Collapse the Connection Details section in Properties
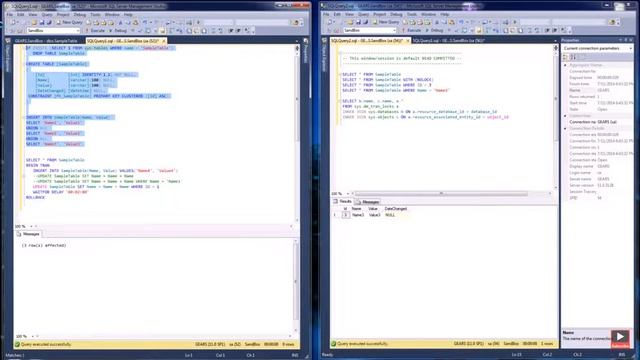The height and width of the screenshot is (360, 640). (x=566, y=128)
